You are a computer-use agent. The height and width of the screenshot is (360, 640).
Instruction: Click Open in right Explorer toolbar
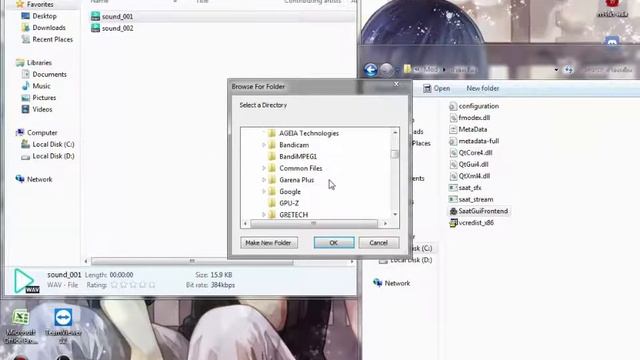pos(437,88)
